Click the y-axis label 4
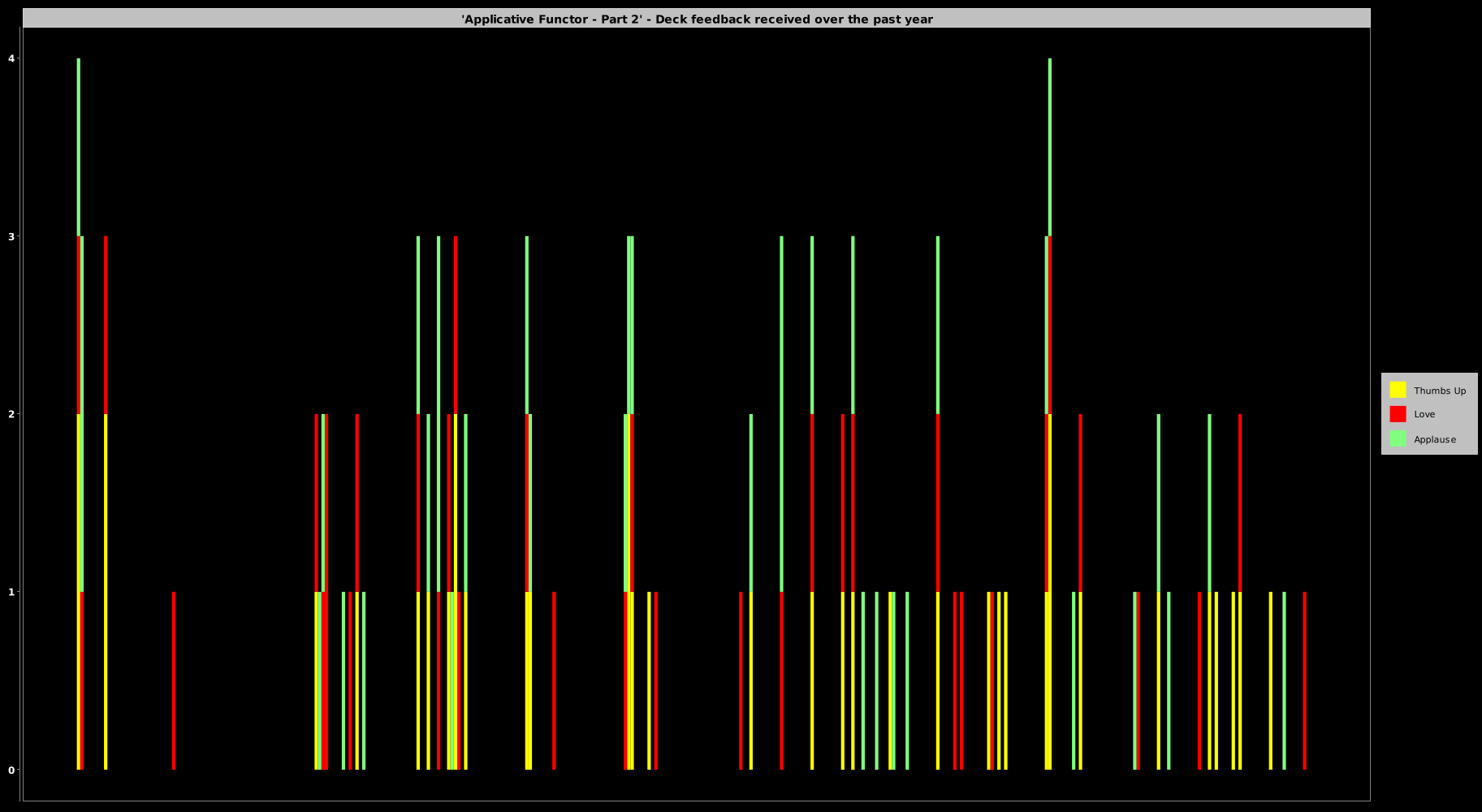Viewport: 1482px width, 812px height. [11, 58]
